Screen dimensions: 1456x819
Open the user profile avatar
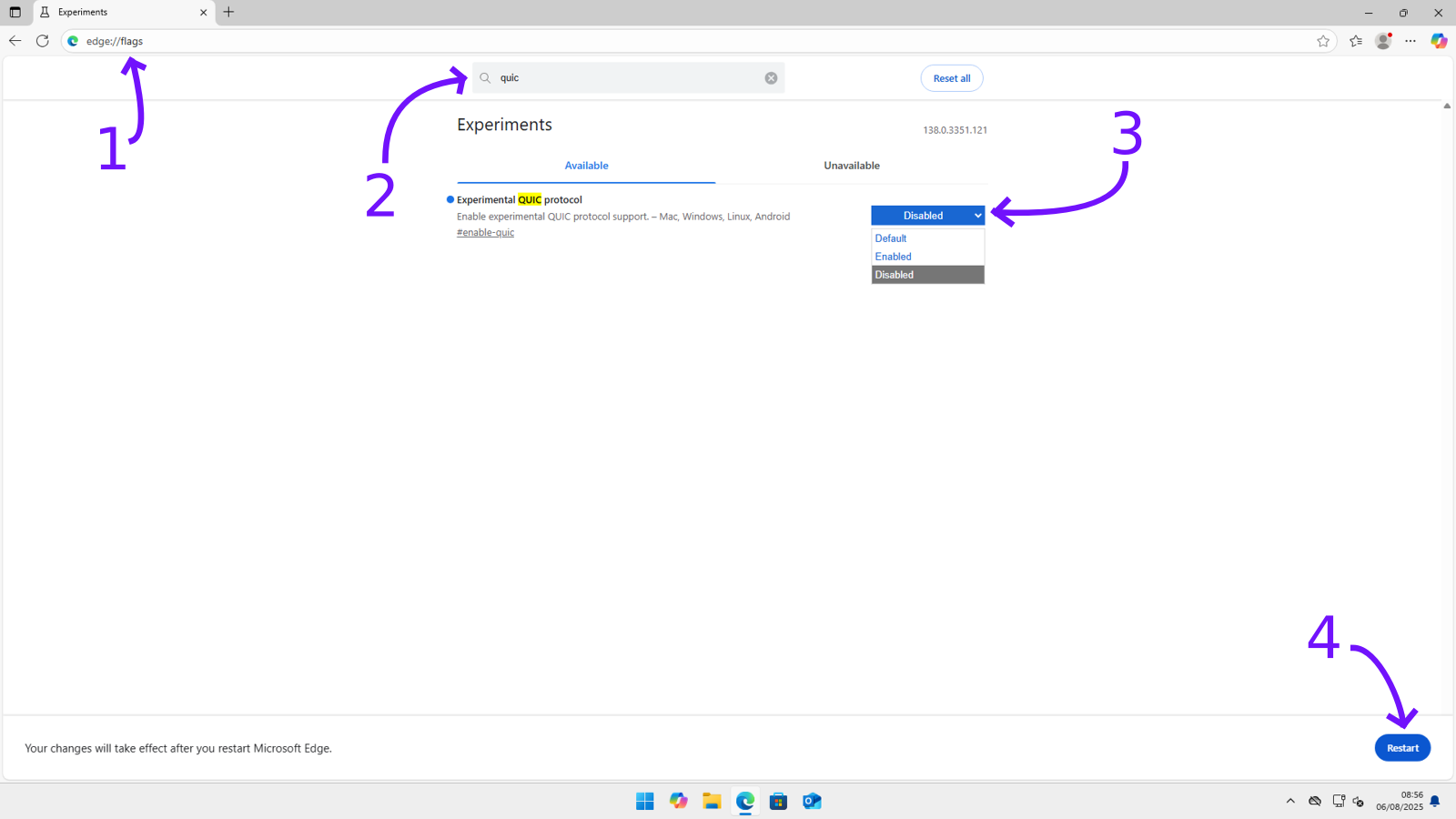[x=1383, y=41]
